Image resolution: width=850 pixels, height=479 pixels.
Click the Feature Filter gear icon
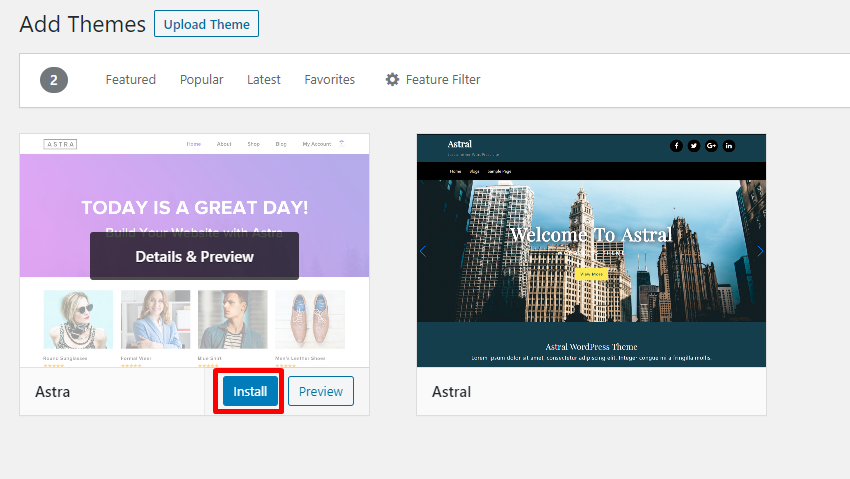[392, 80]
